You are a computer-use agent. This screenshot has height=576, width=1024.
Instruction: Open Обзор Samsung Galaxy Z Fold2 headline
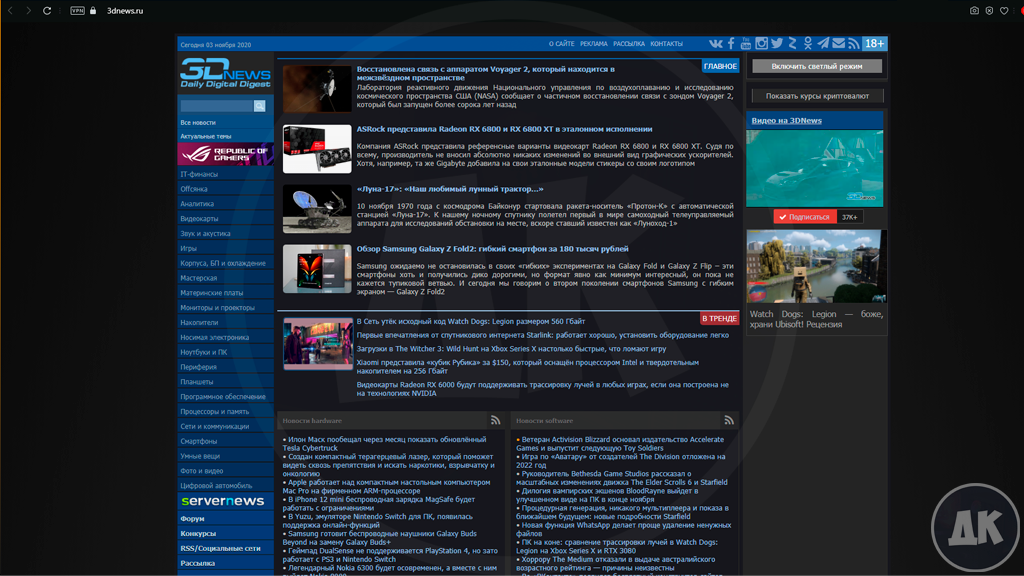tap(492, 249)
